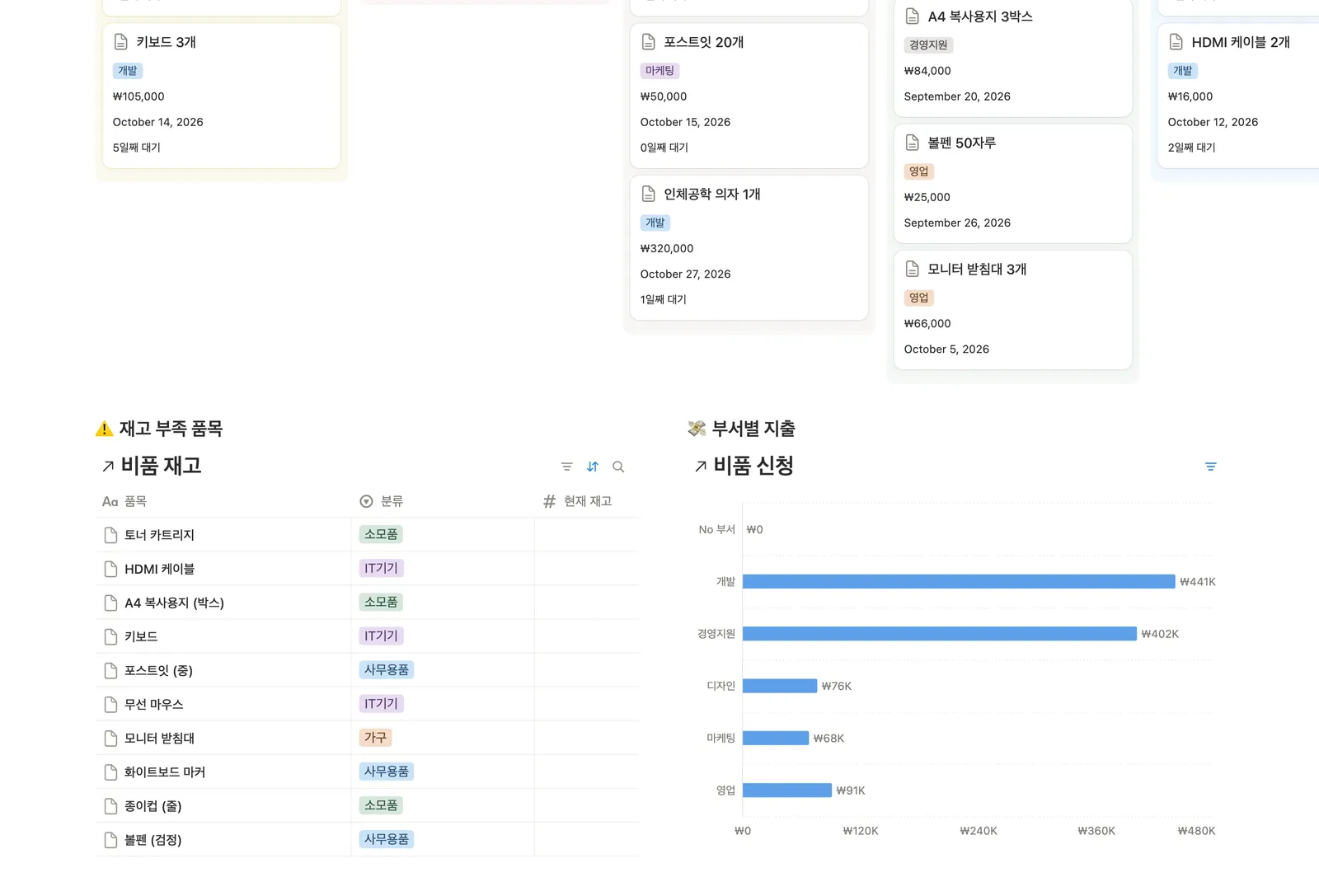Click the 현재 재고 column header

click(588, 501)
